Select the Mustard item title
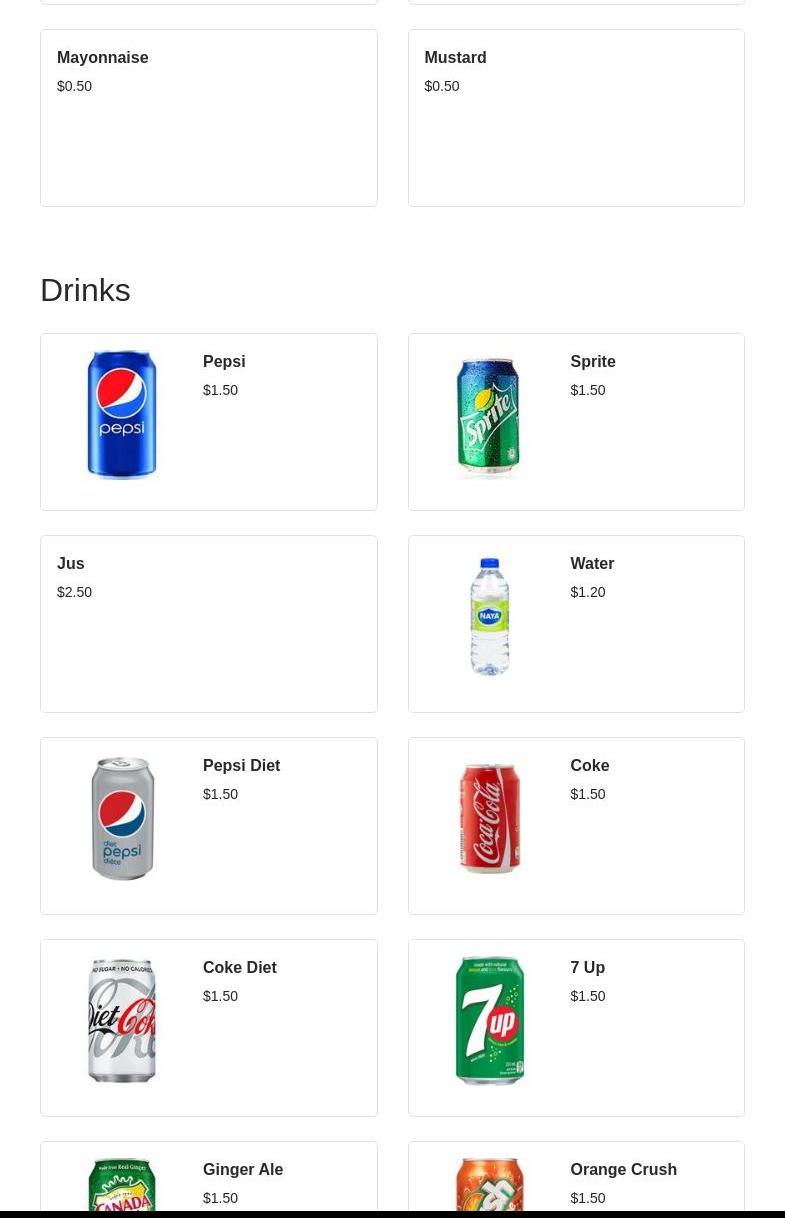This screenshot has width=785, height=1218. tap(455, 58)
